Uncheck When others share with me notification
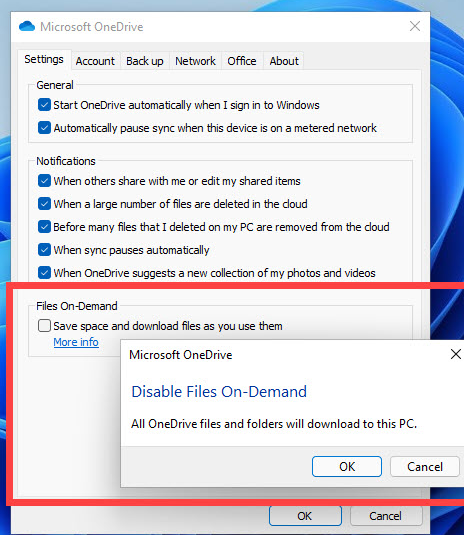This screenshot has height=535, width=464. [x=44, y=181]
